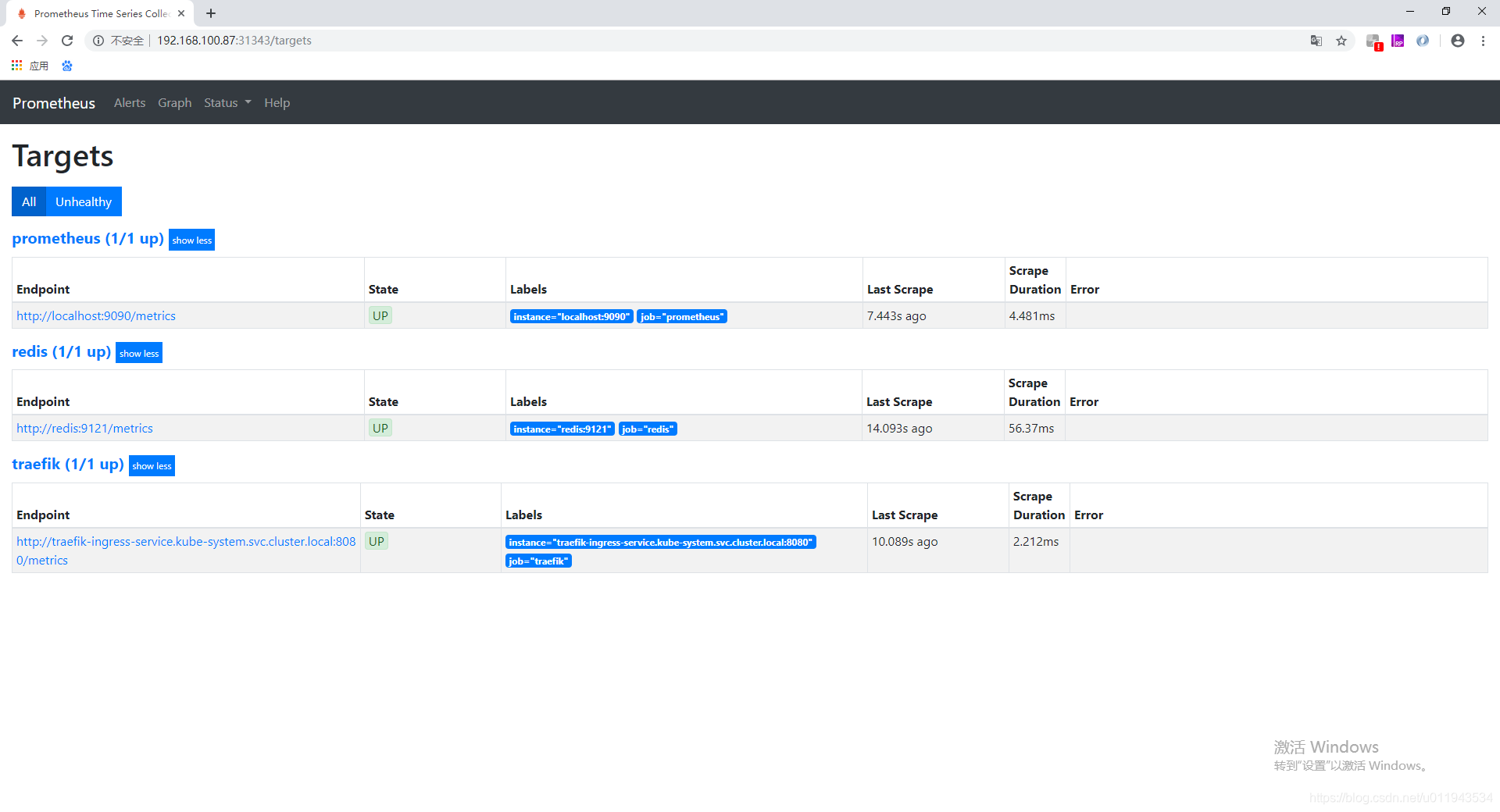Go back using the browser back arrow
This screenshot has height=812, width=1500.
coord(17,41)
